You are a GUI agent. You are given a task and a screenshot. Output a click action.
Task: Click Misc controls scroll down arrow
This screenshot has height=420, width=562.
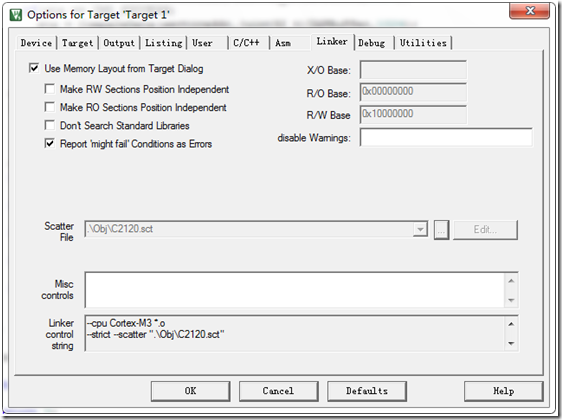click(511, 300)
